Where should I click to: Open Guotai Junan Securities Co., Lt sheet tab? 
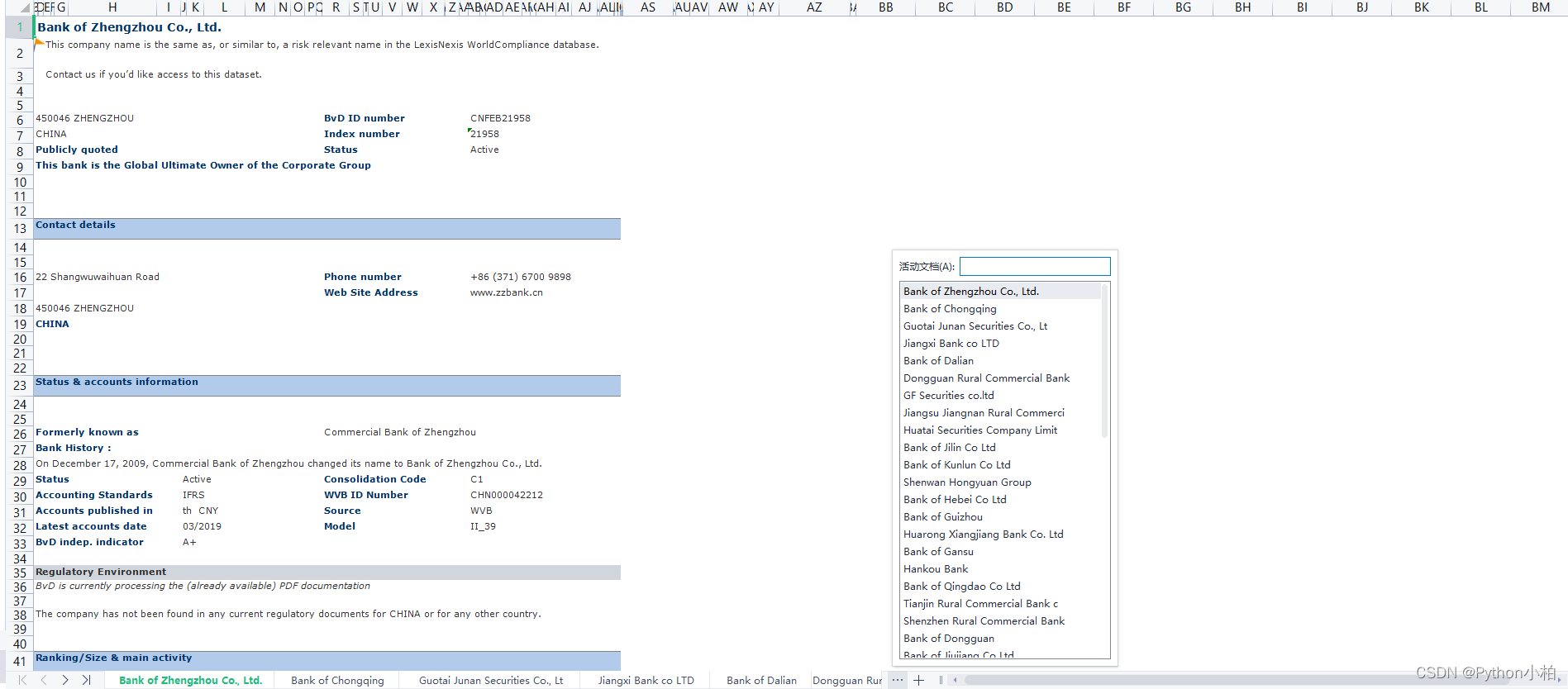click(491, 681)
